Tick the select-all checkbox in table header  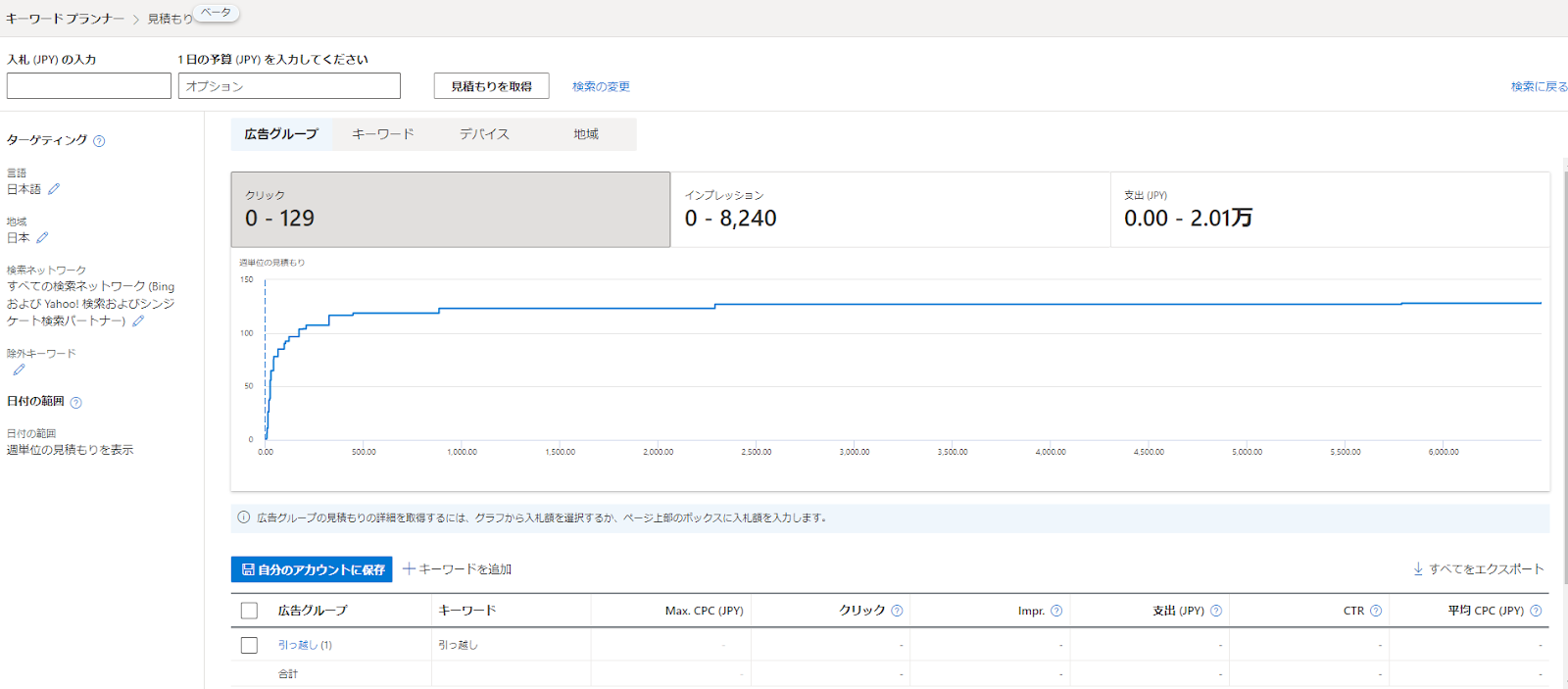249,611
